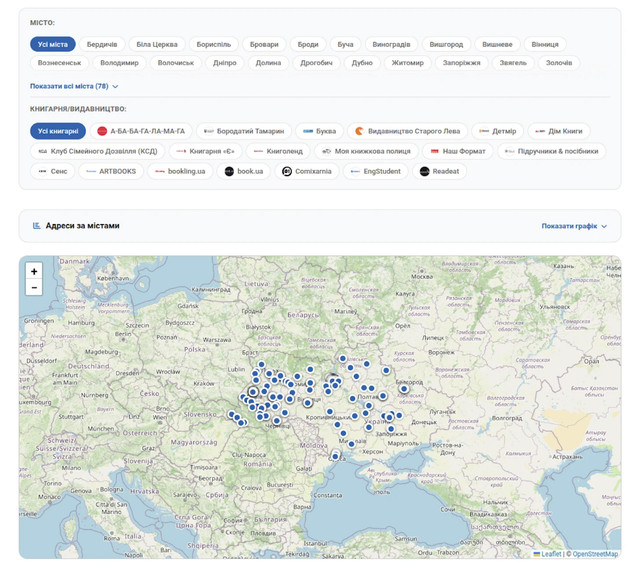Filter by Comixarnia store

coord(307,171)
